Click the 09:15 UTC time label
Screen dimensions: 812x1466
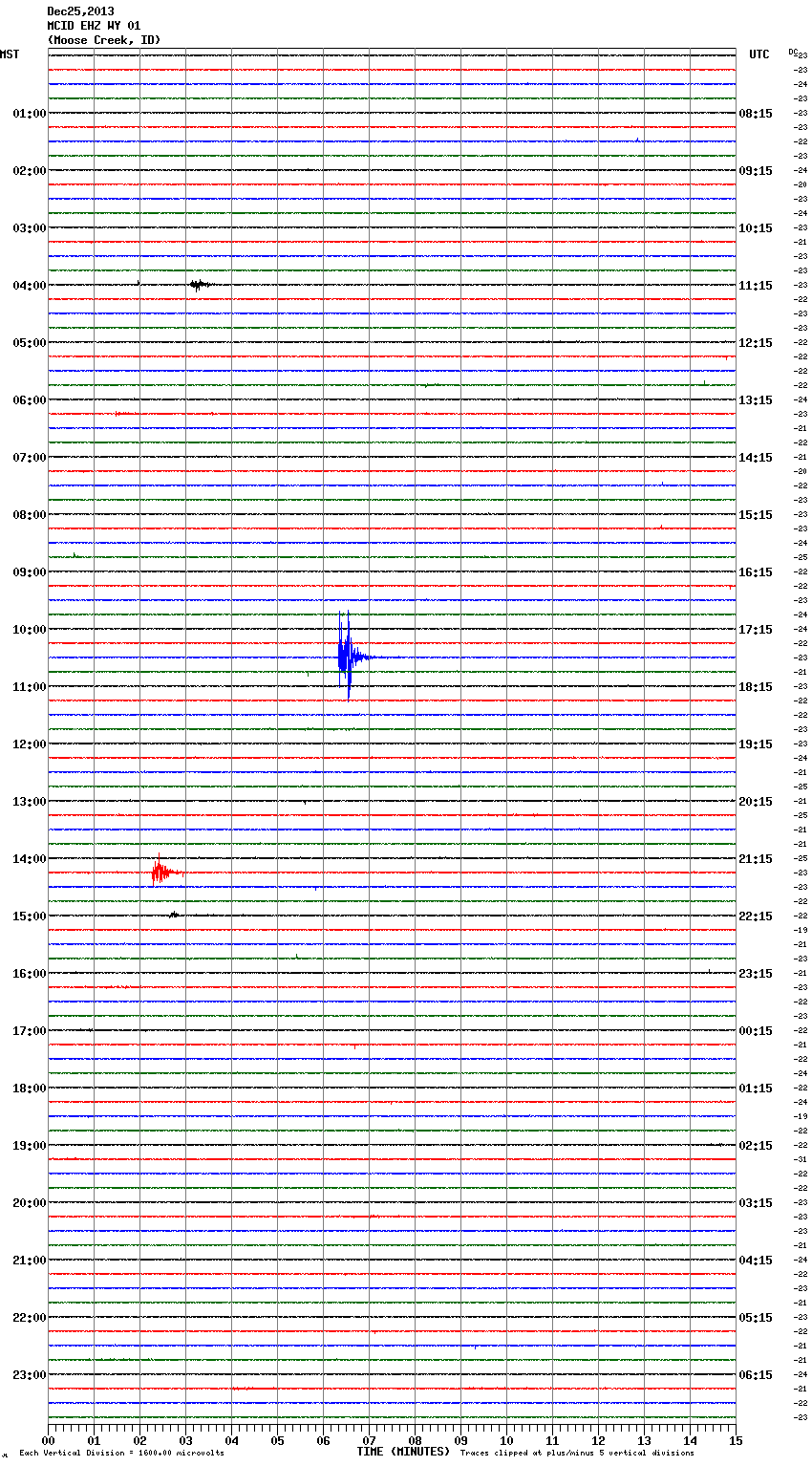coord(756,171)
